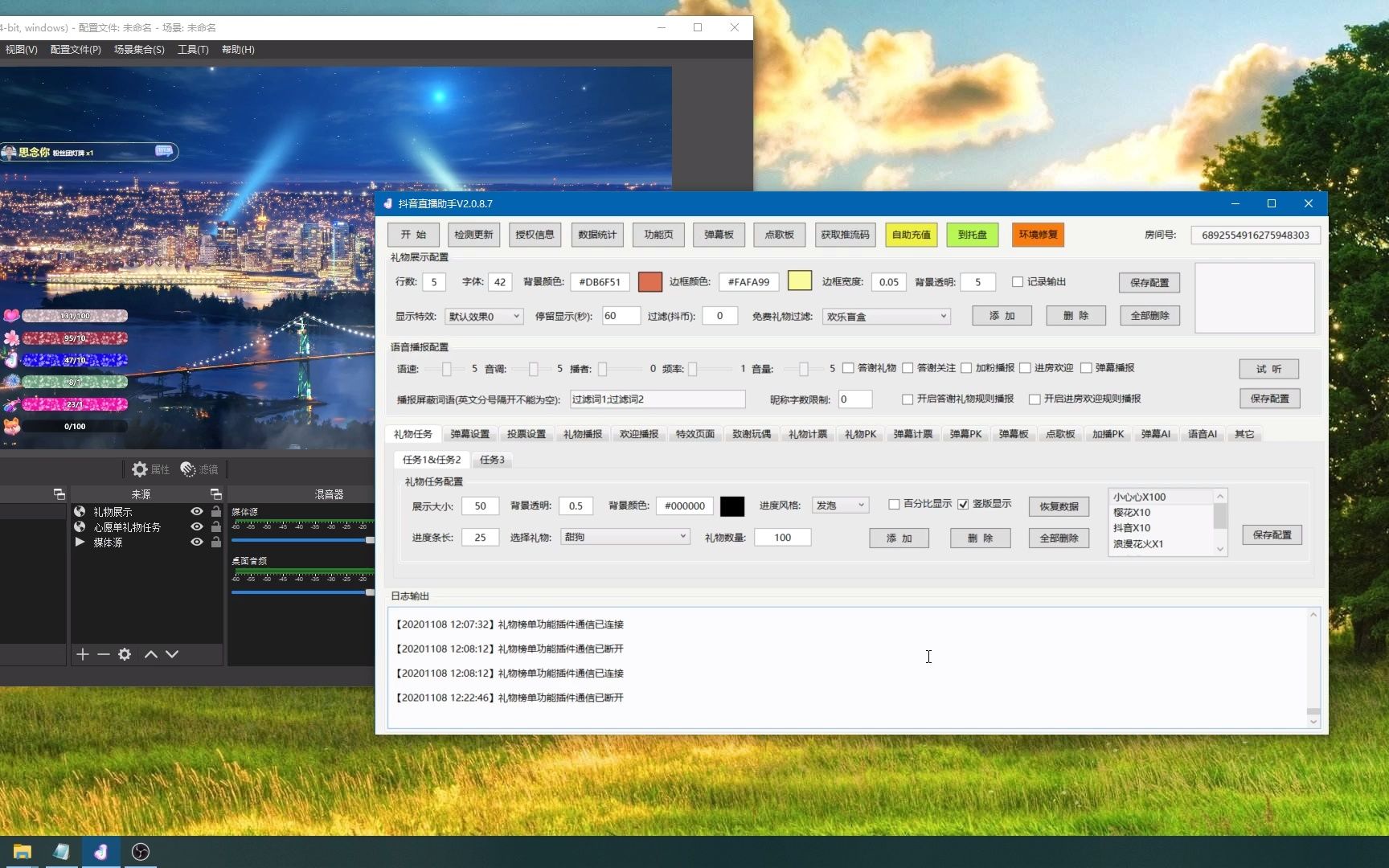Check 开启进房欢迎规则播报 option
1389x868 pixels.
(x=1035, y=399)
